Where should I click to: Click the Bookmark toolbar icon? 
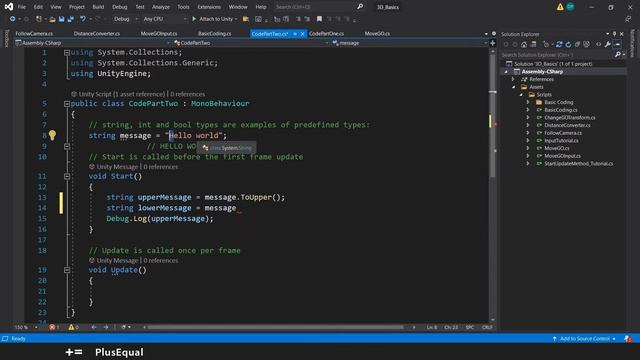pos(319,19)
